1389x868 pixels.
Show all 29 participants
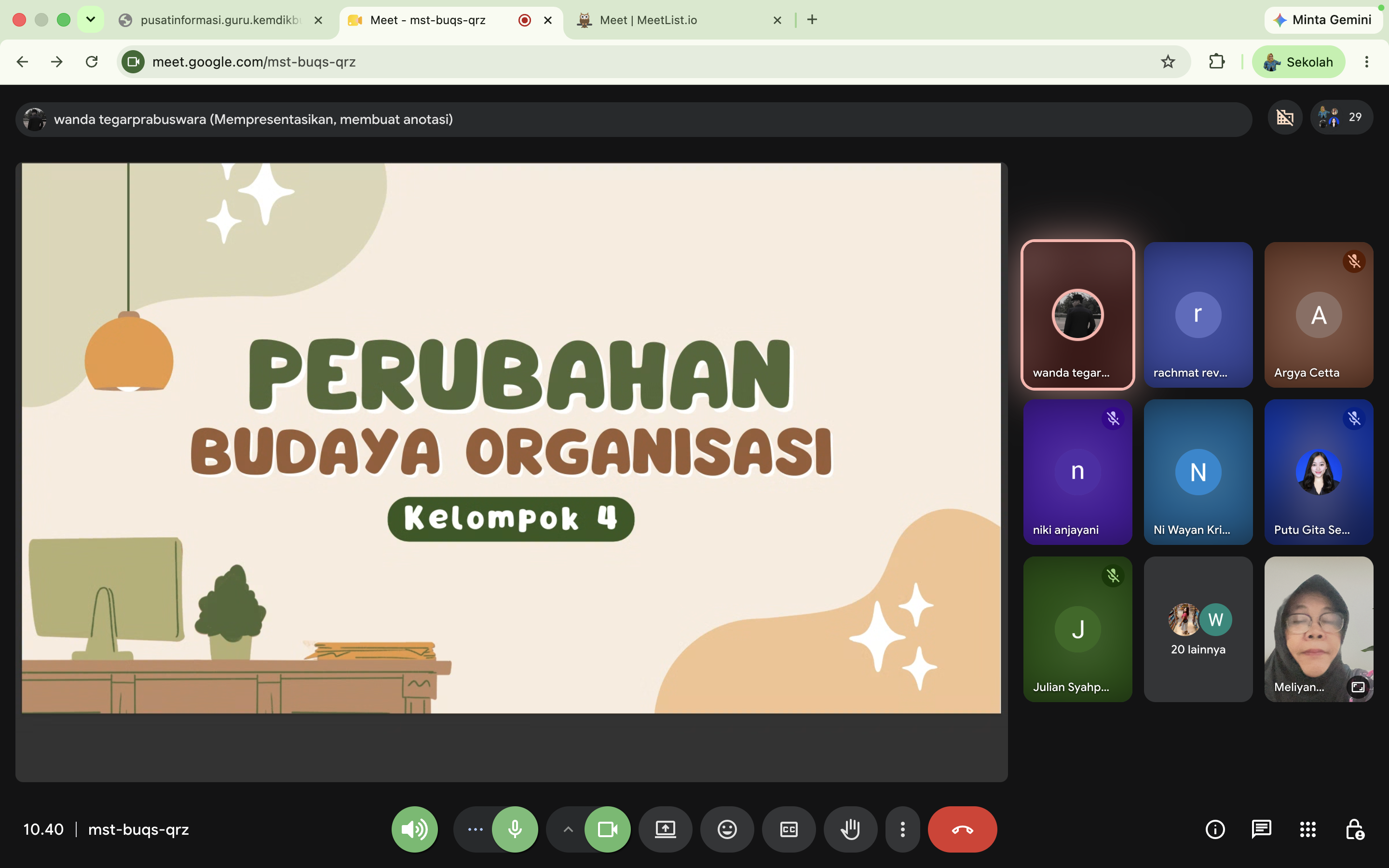coord(1341,117)
